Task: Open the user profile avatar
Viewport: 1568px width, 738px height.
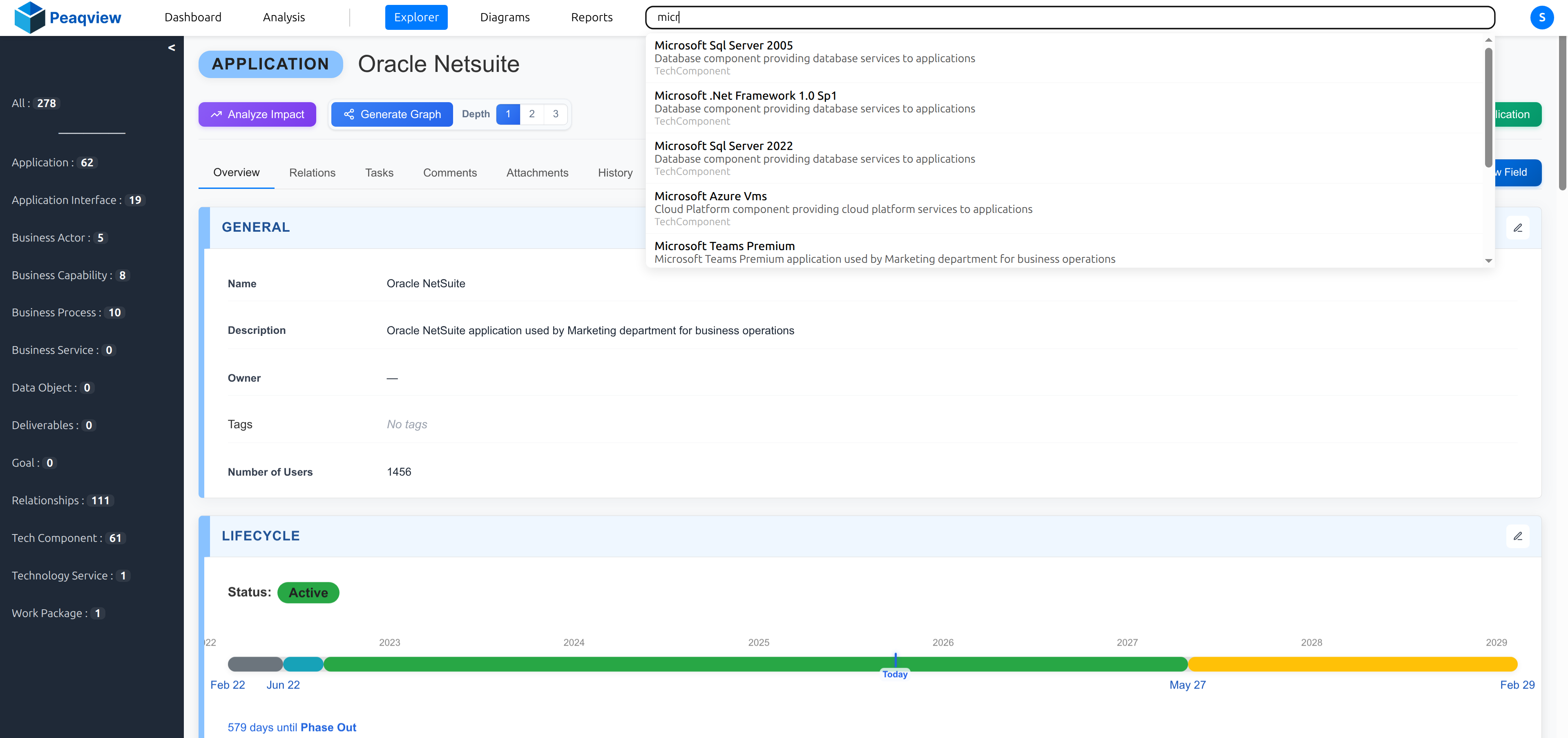Action: tap(1542, 17)
